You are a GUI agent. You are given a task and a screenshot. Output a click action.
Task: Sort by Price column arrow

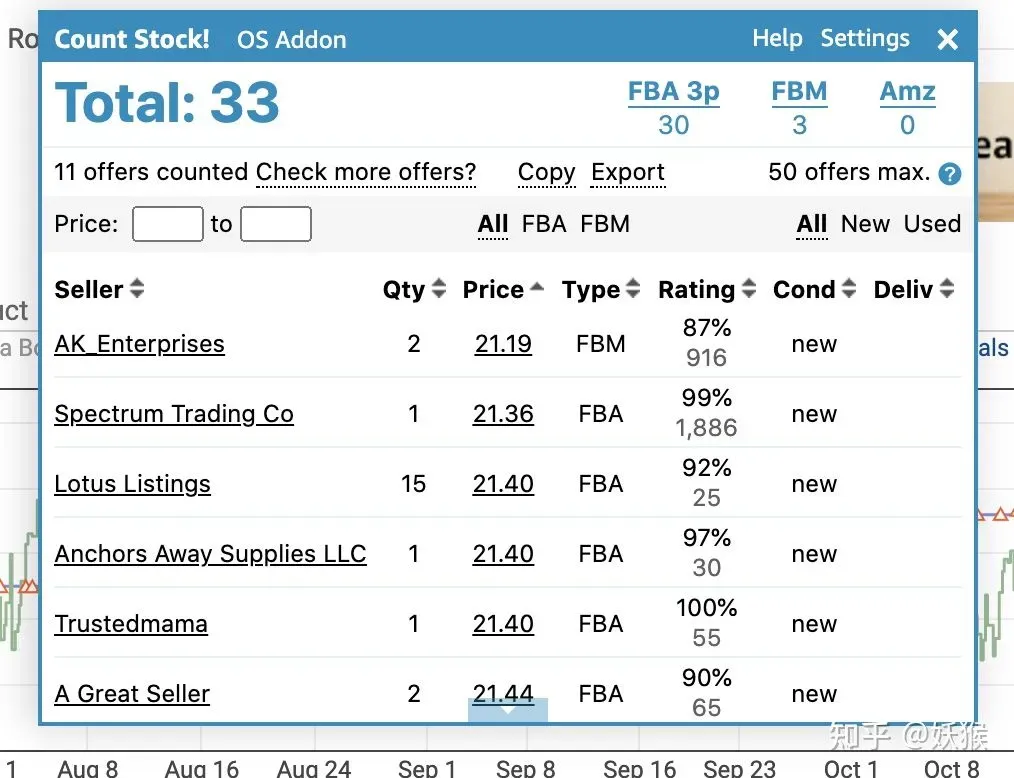click(x=537, y=286)
